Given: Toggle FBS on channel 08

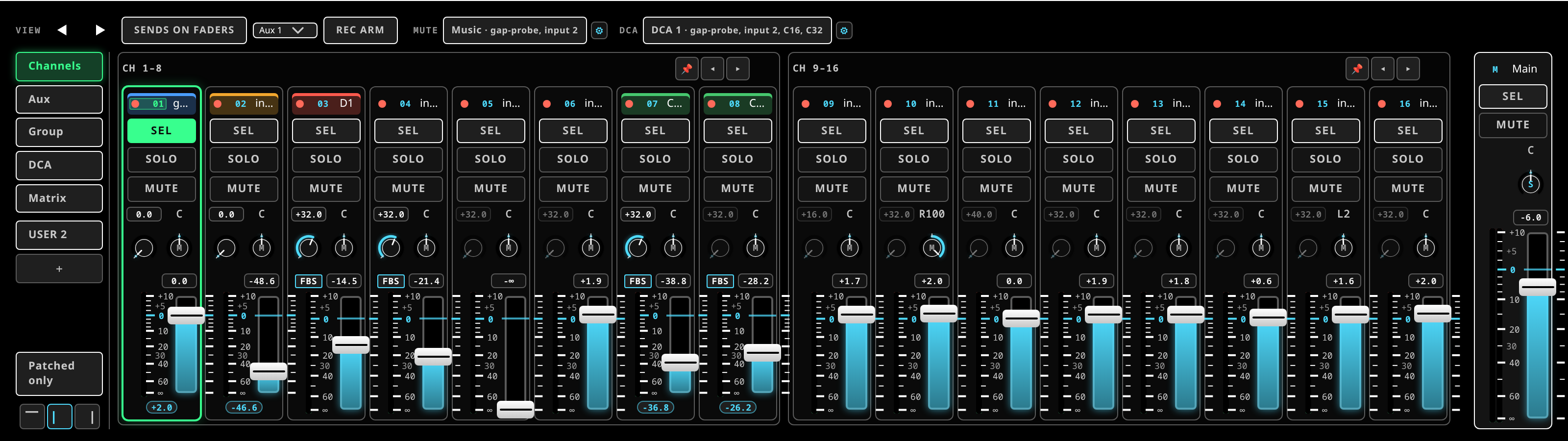Looking at the screenshot, I should [720, 281].
